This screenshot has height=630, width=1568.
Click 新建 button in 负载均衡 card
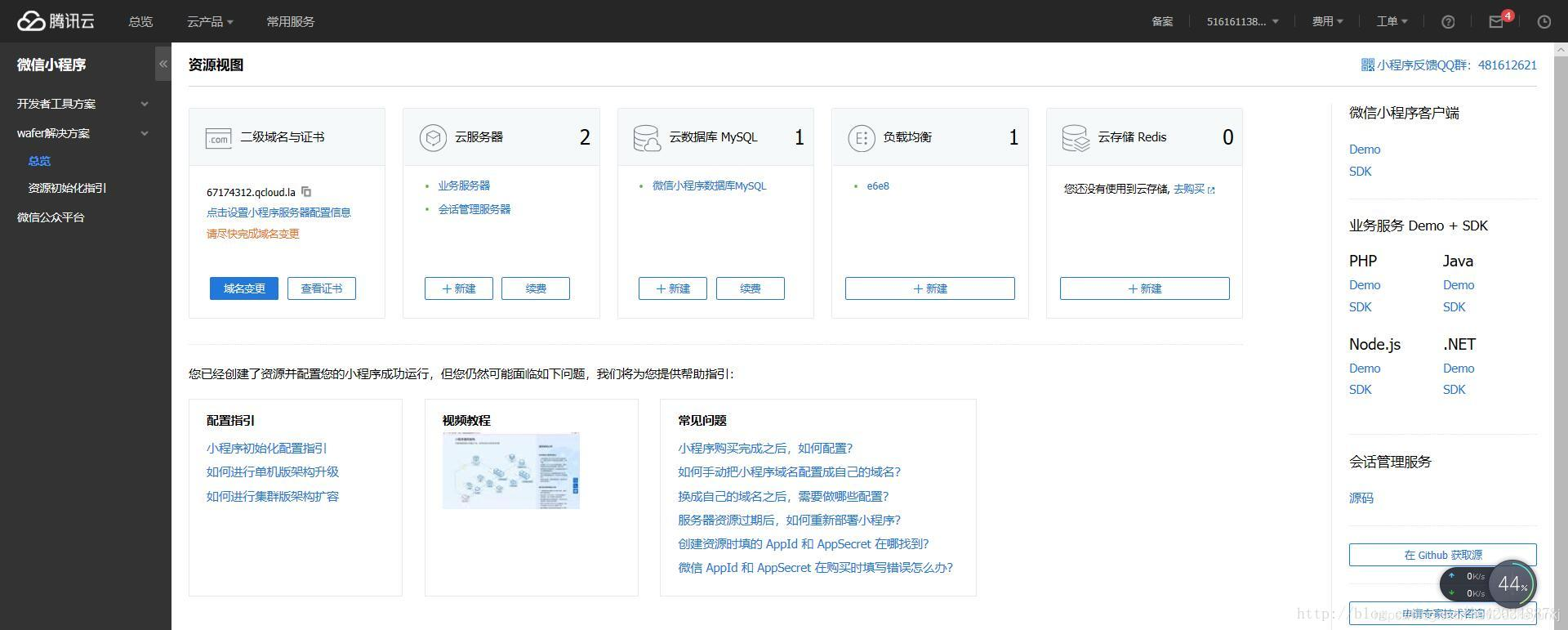[x=930, y=288]
